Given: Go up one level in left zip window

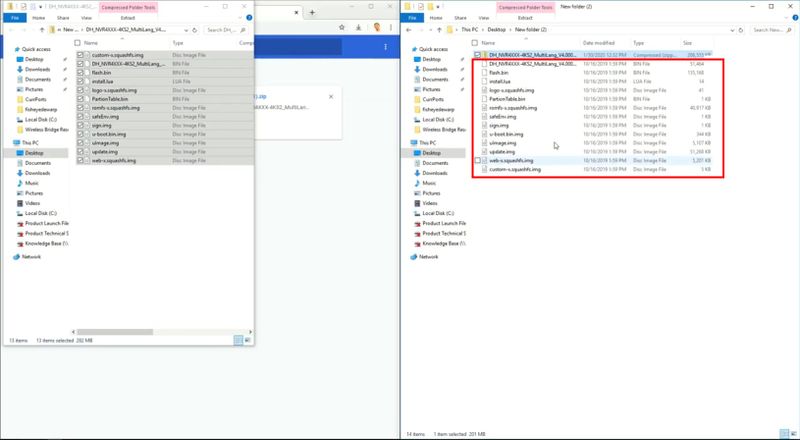Looking at the screenshot, I should 42,30.
